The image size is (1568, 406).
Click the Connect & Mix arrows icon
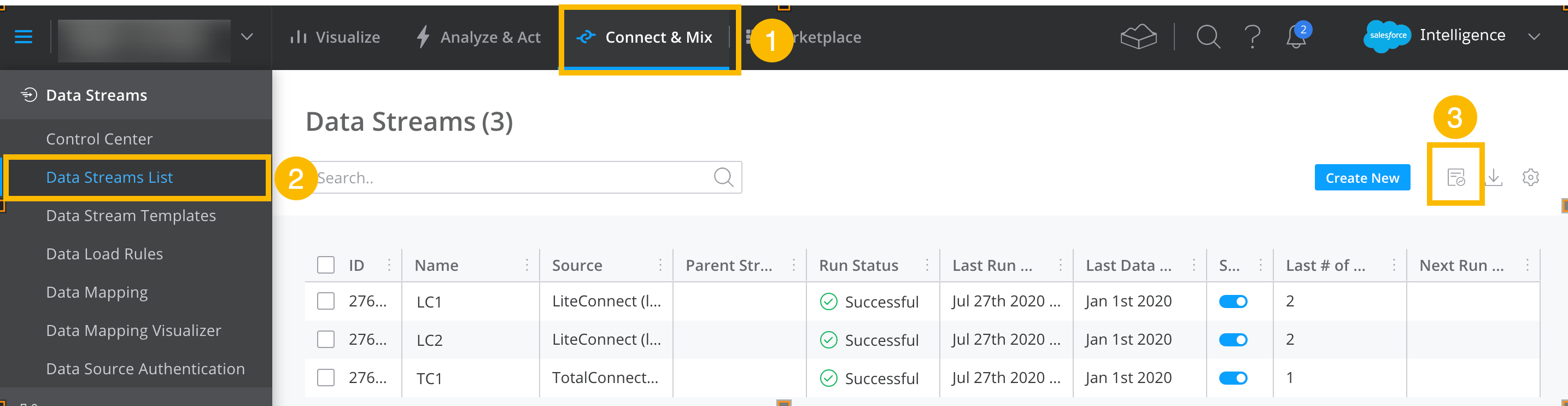coord(586,37)
